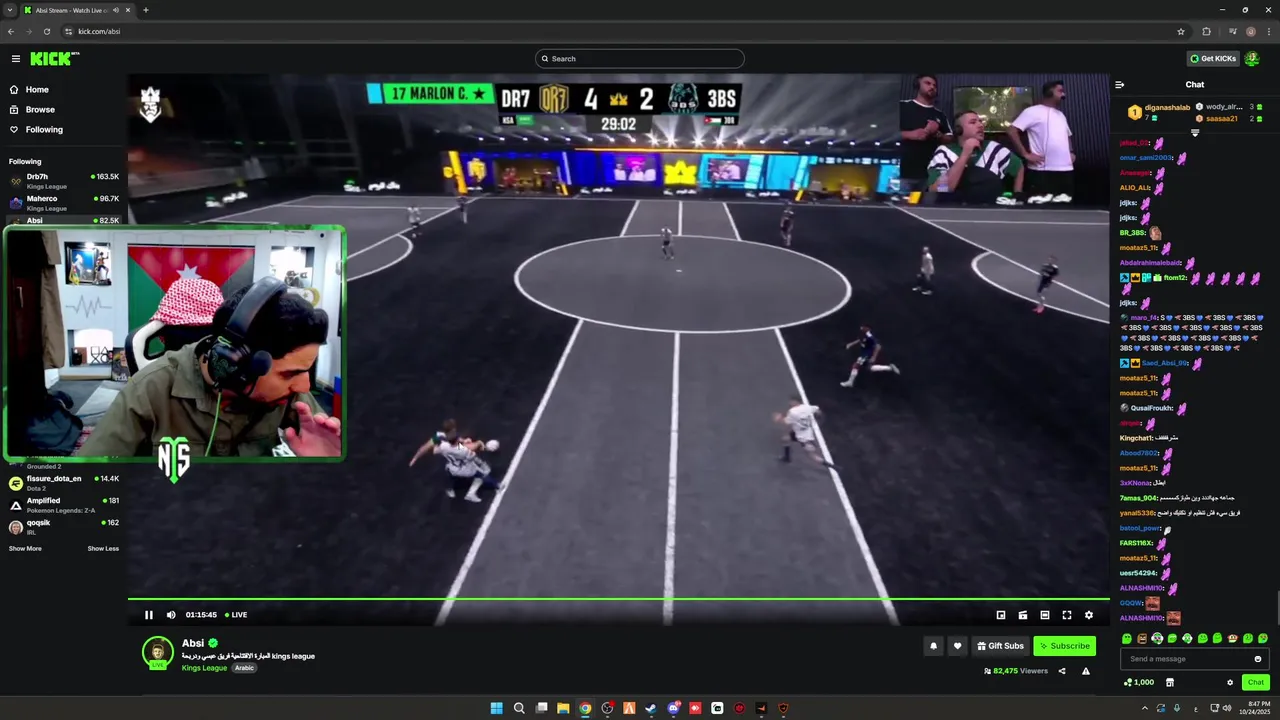Screen dimensions: 1280x720
Task: Open Drb7h channel in Following list
Action: tap(64, 180)
